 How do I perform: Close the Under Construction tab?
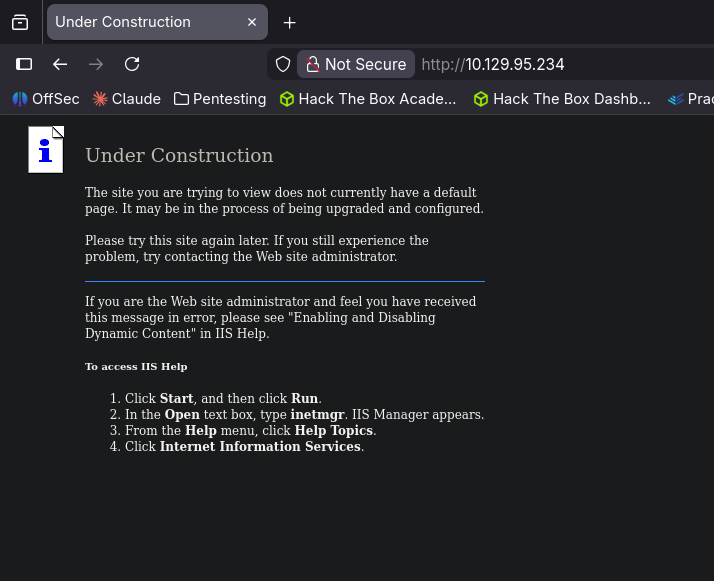pos(252,22)
